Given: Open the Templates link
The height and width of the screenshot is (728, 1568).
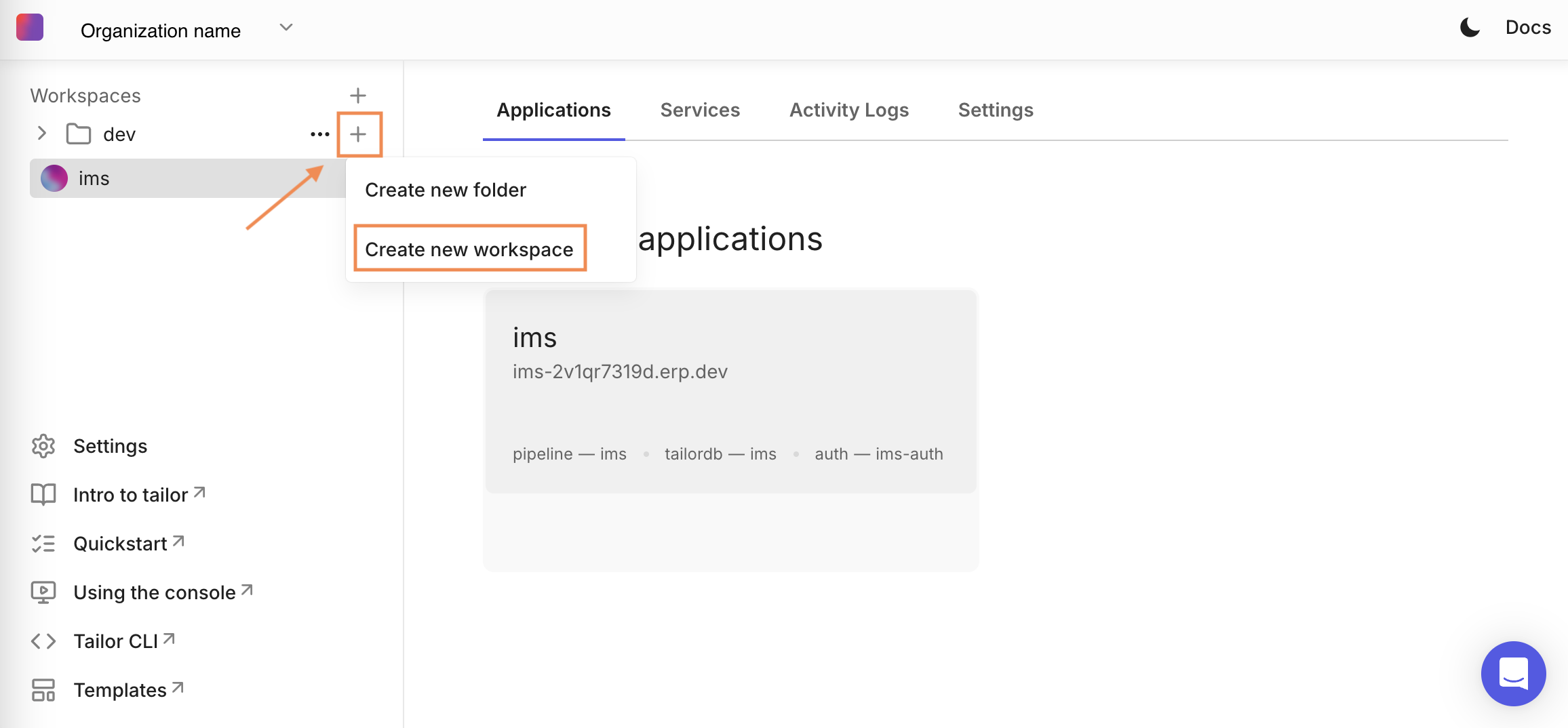Looking at the screenshot, I should 128,689.
